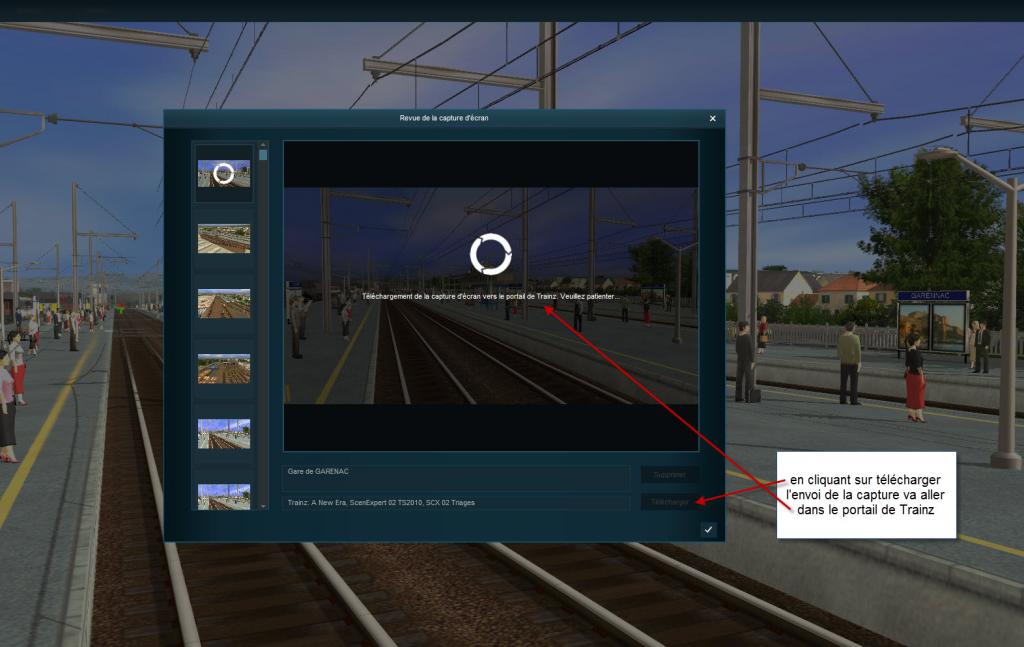1024x647 pixels.
Task: Edit the 'Gare de GARENAC' title field
Action: coord(456,477)
